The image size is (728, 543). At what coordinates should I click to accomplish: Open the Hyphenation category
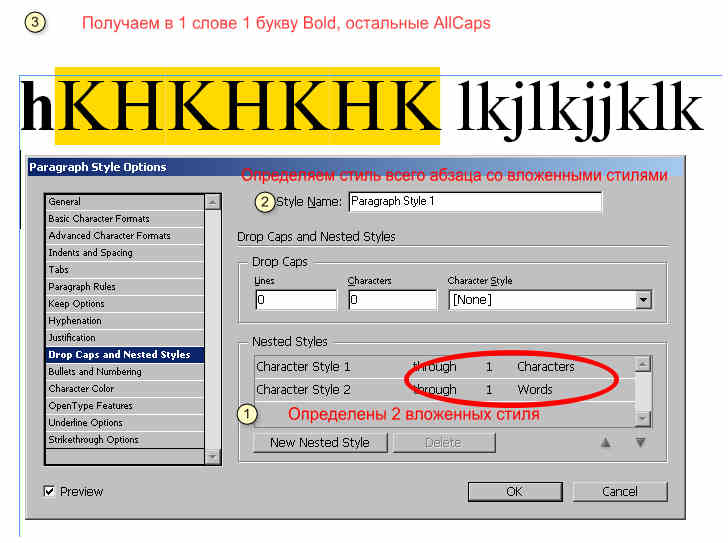click(125, 321)
